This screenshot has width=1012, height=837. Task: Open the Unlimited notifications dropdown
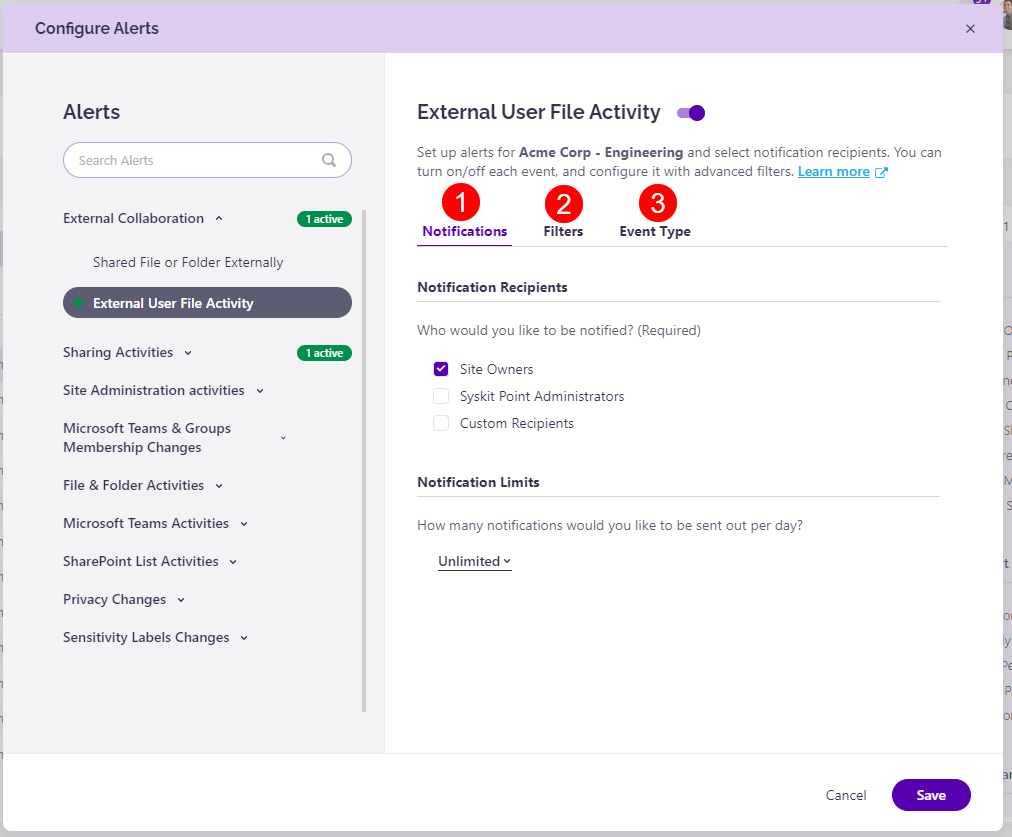click(x=474, y=561)
